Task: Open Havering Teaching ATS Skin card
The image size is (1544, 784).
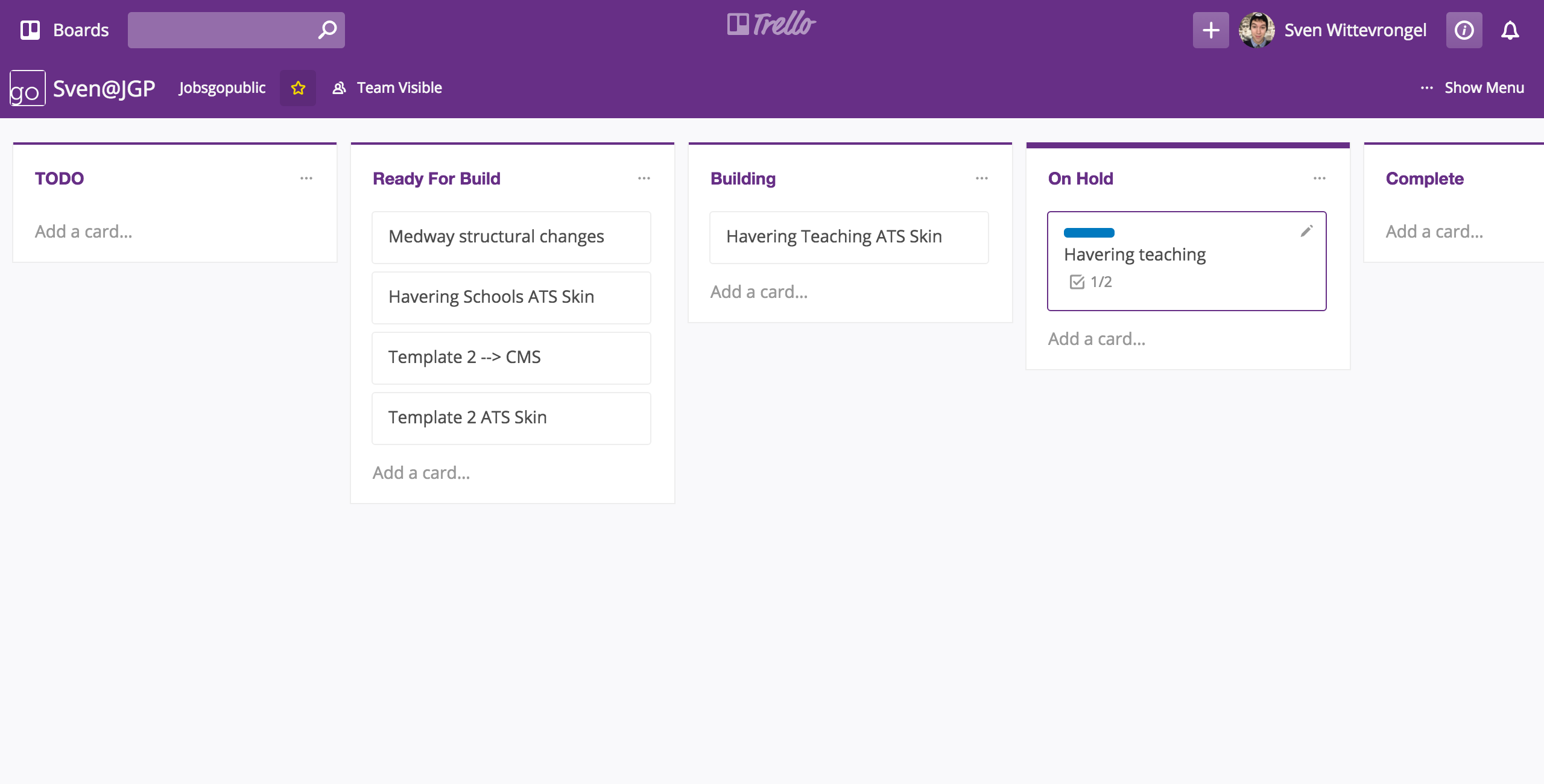Action: click(849, 237)
